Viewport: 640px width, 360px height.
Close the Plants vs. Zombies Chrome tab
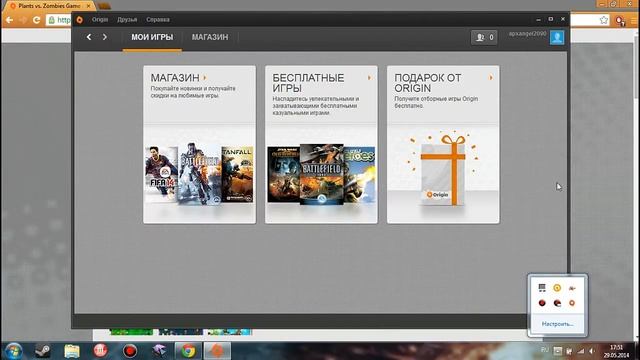click(x=88, y=6)
